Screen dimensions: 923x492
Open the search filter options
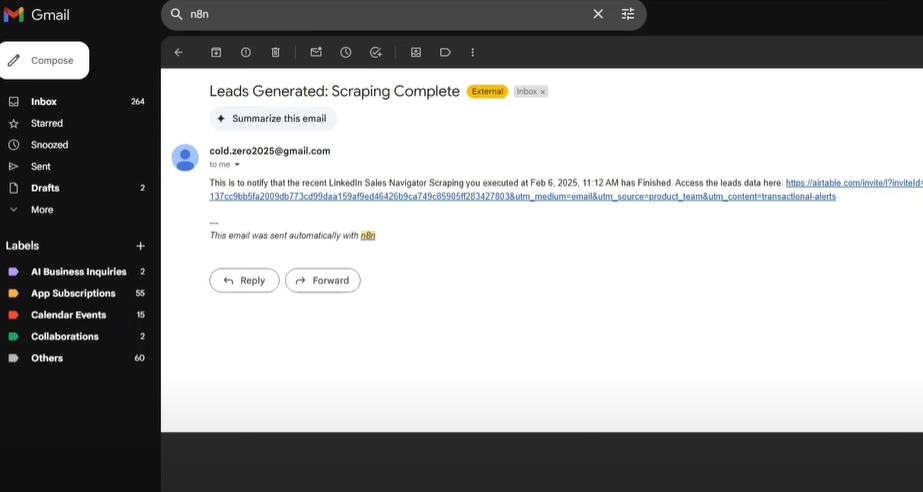coord(628,14)
